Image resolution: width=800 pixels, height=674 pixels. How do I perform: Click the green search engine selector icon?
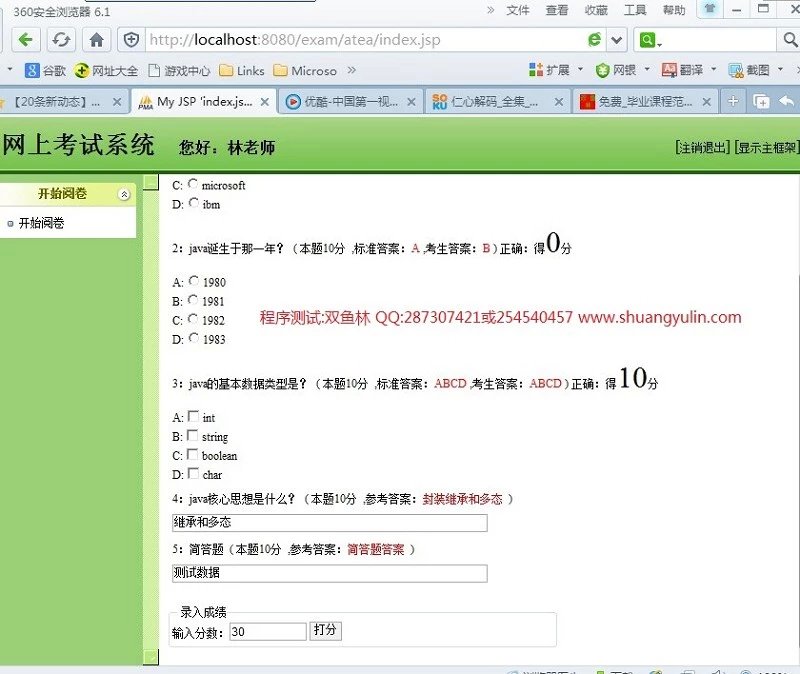[x=650, y=40]
